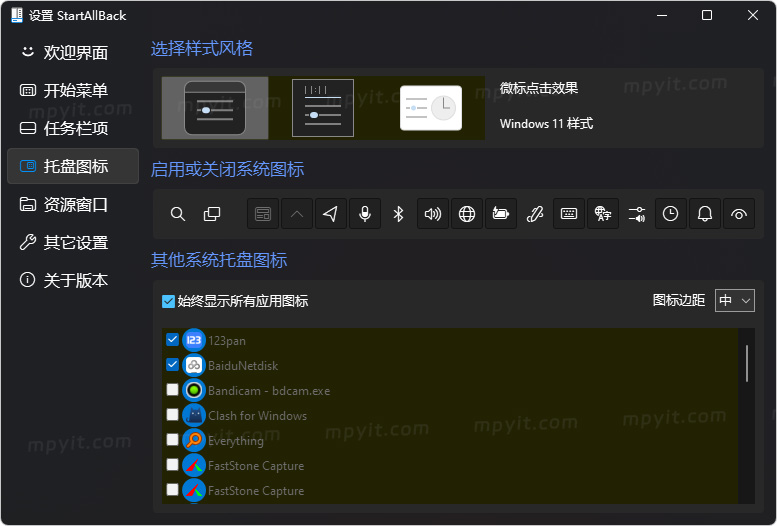
Task: Open the 关于版本 about page
Action: coord(73,280)
